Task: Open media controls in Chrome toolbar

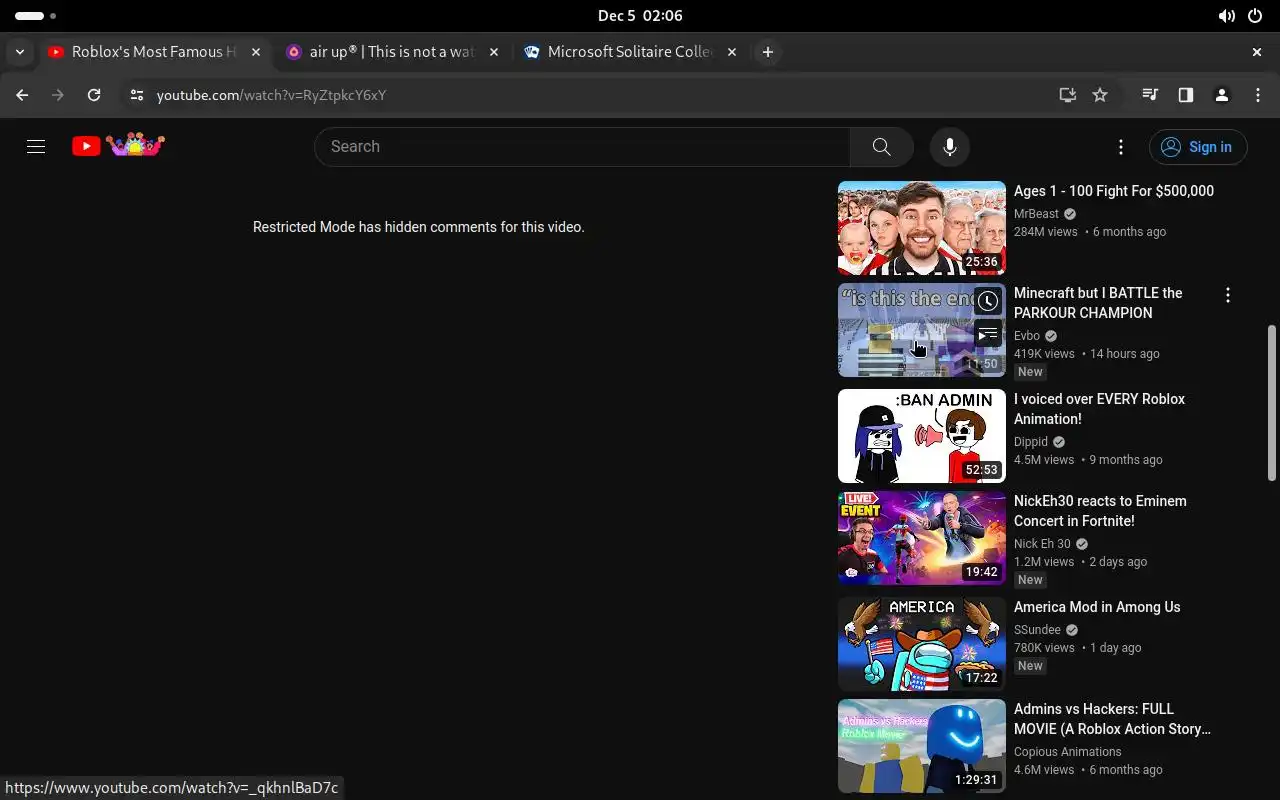Action: (x=1150, y=95)
